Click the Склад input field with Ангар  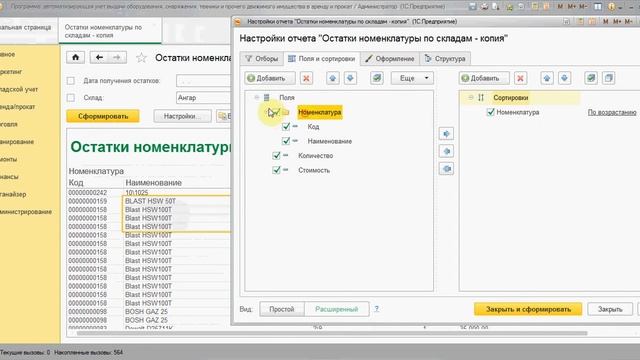click(204, 98)
